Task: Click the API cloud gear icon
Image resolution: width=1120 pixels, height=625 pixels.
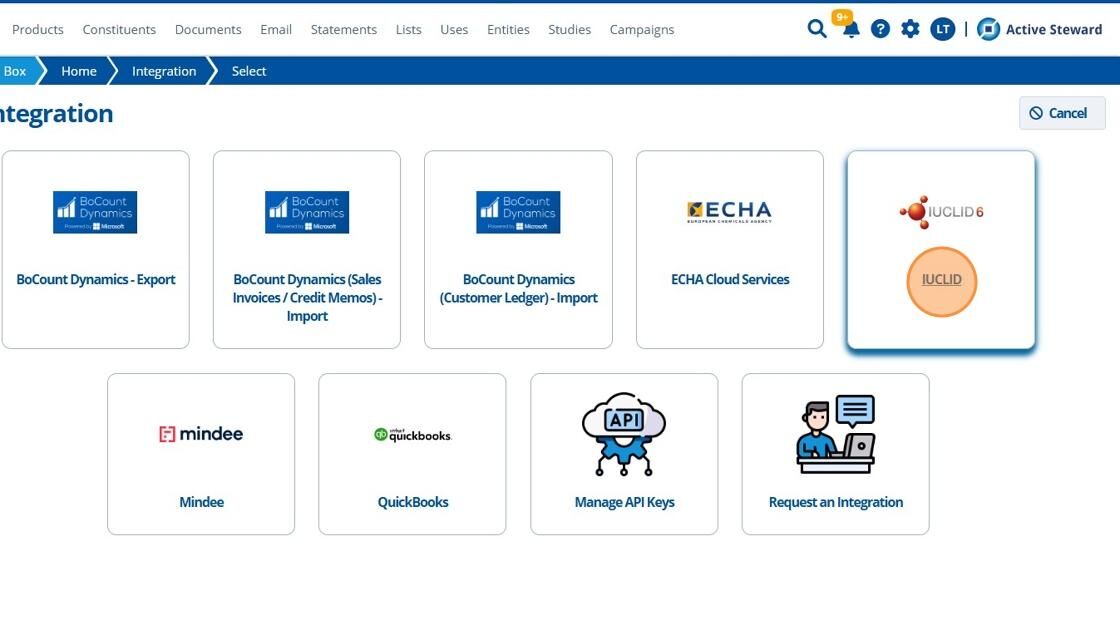Action: [624, 434]
